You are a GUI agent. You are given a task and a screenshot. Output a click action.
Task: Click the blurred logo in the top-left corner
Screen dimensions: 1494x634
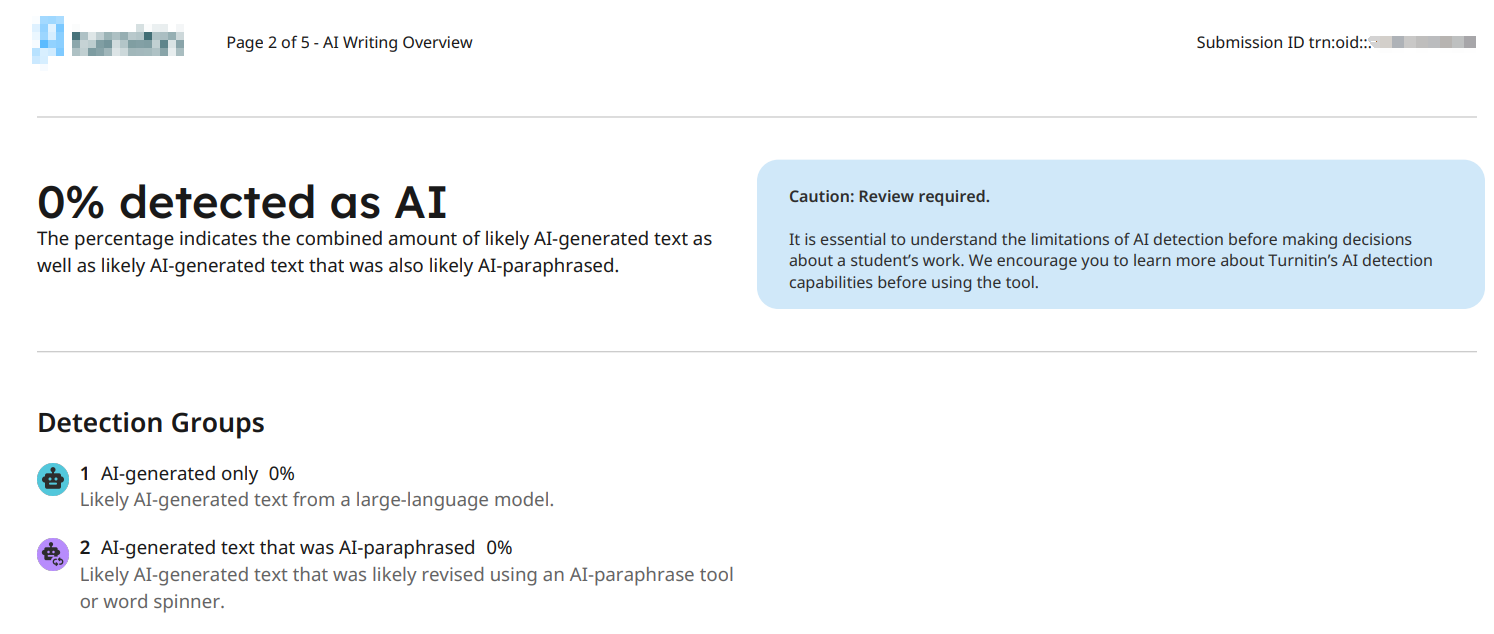pos(109,42)
